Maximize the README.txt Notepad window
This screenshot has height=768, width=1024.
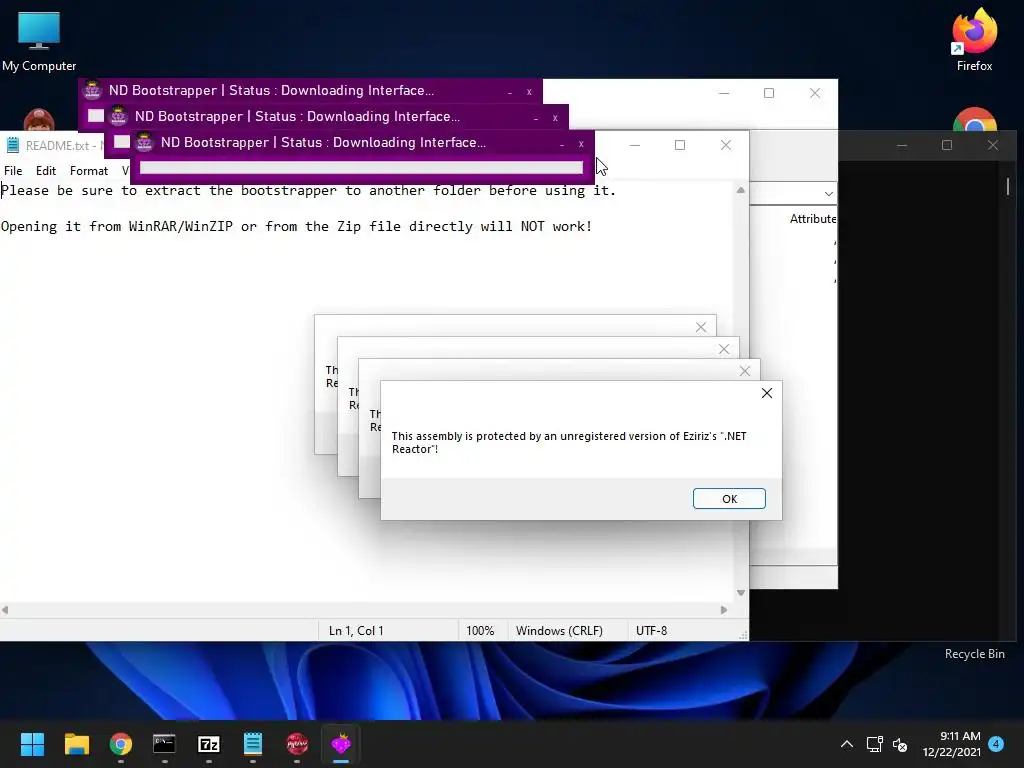tap(680, 145)
